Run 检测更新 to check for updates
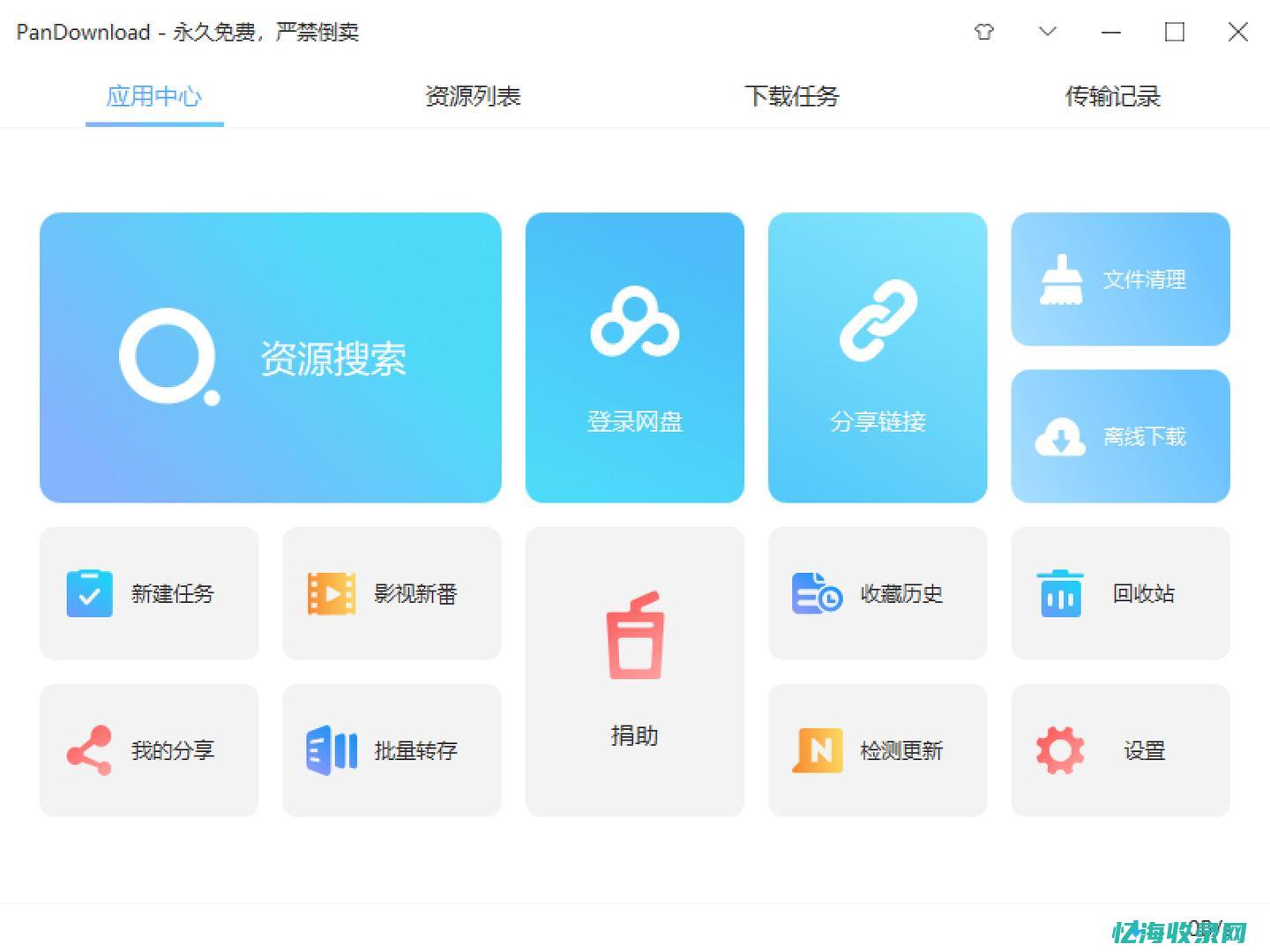 [x=877, y=750]
